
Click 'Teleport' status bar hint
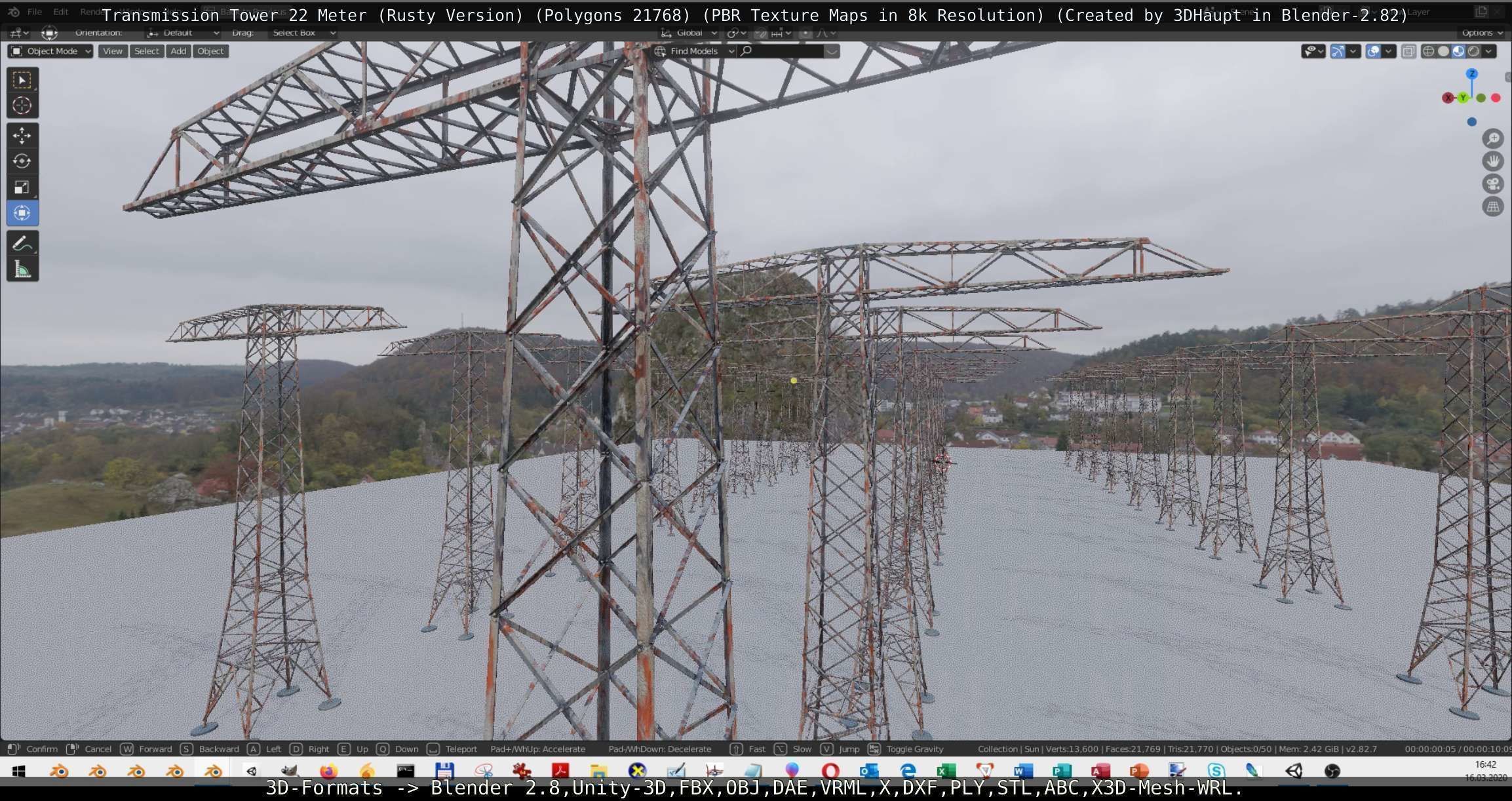[x=461, y=749]
